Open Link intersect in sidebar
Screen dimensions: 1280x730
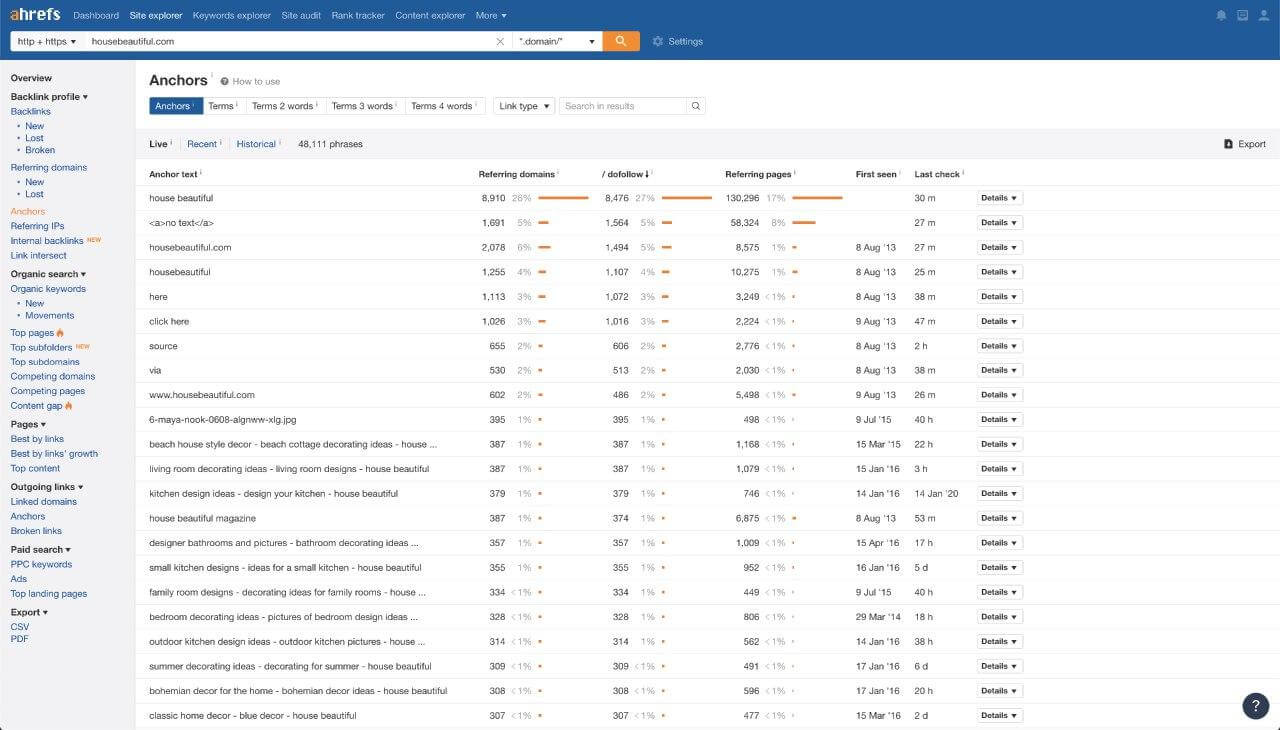(39, 256)
